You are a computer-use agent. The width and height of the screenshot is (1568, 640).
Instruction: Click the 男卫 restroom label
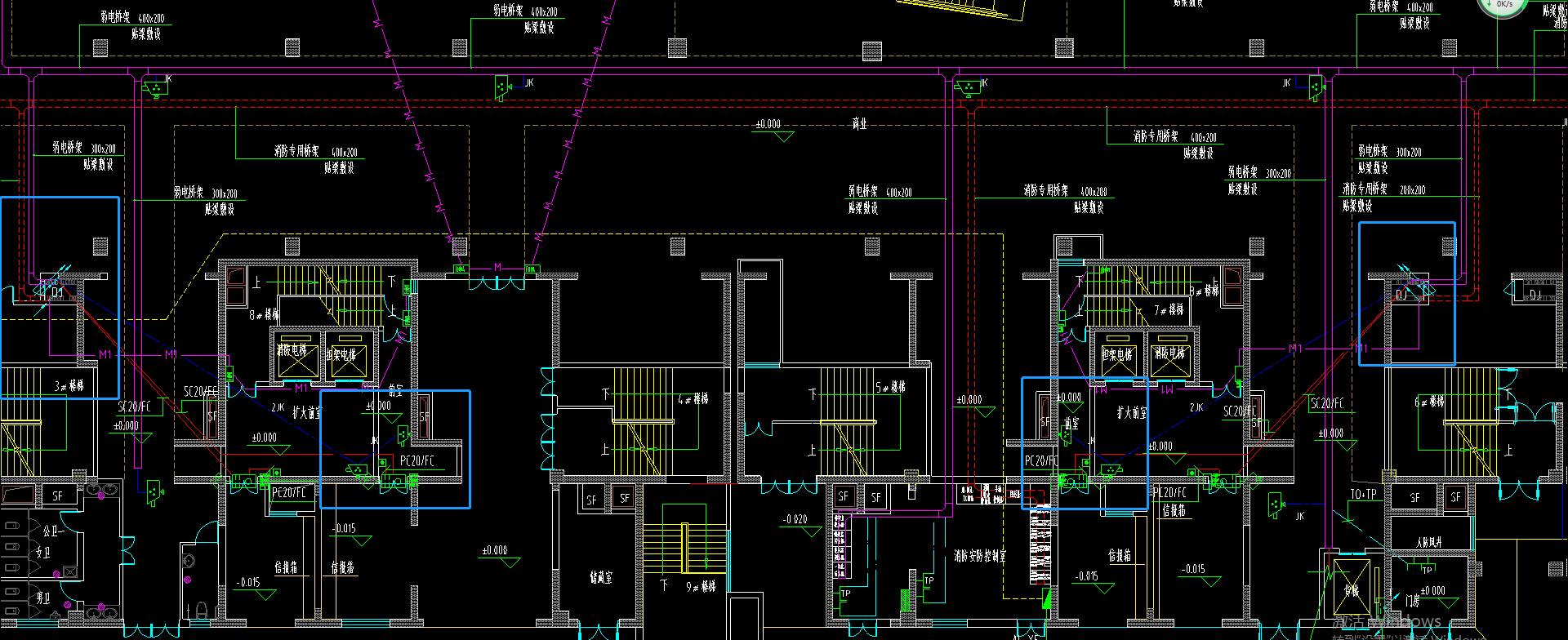click(43, 598)
